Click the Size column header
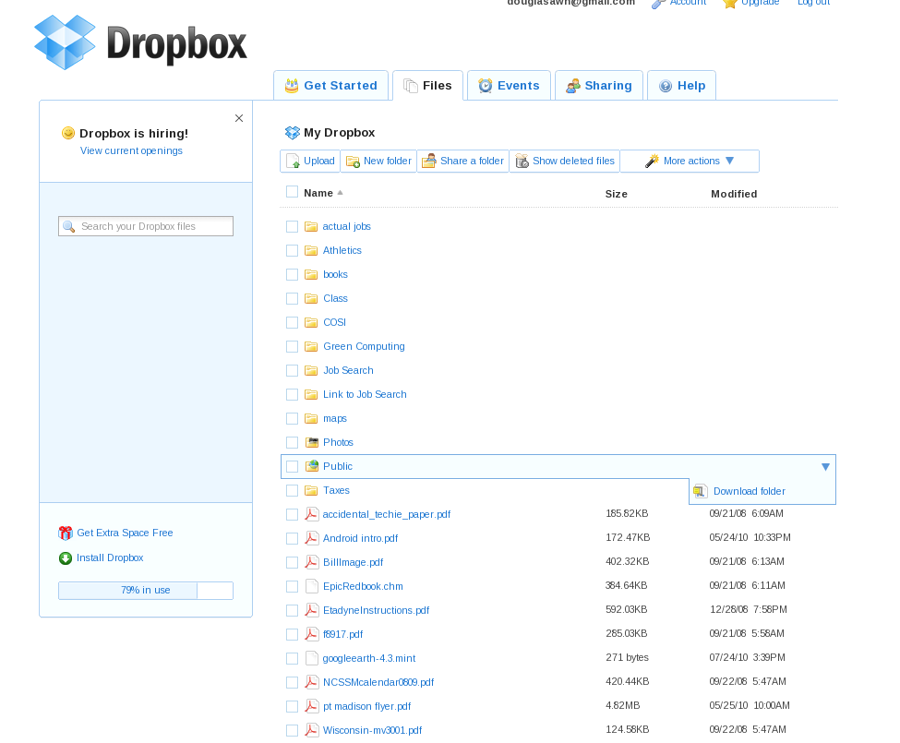 point(616,194)
